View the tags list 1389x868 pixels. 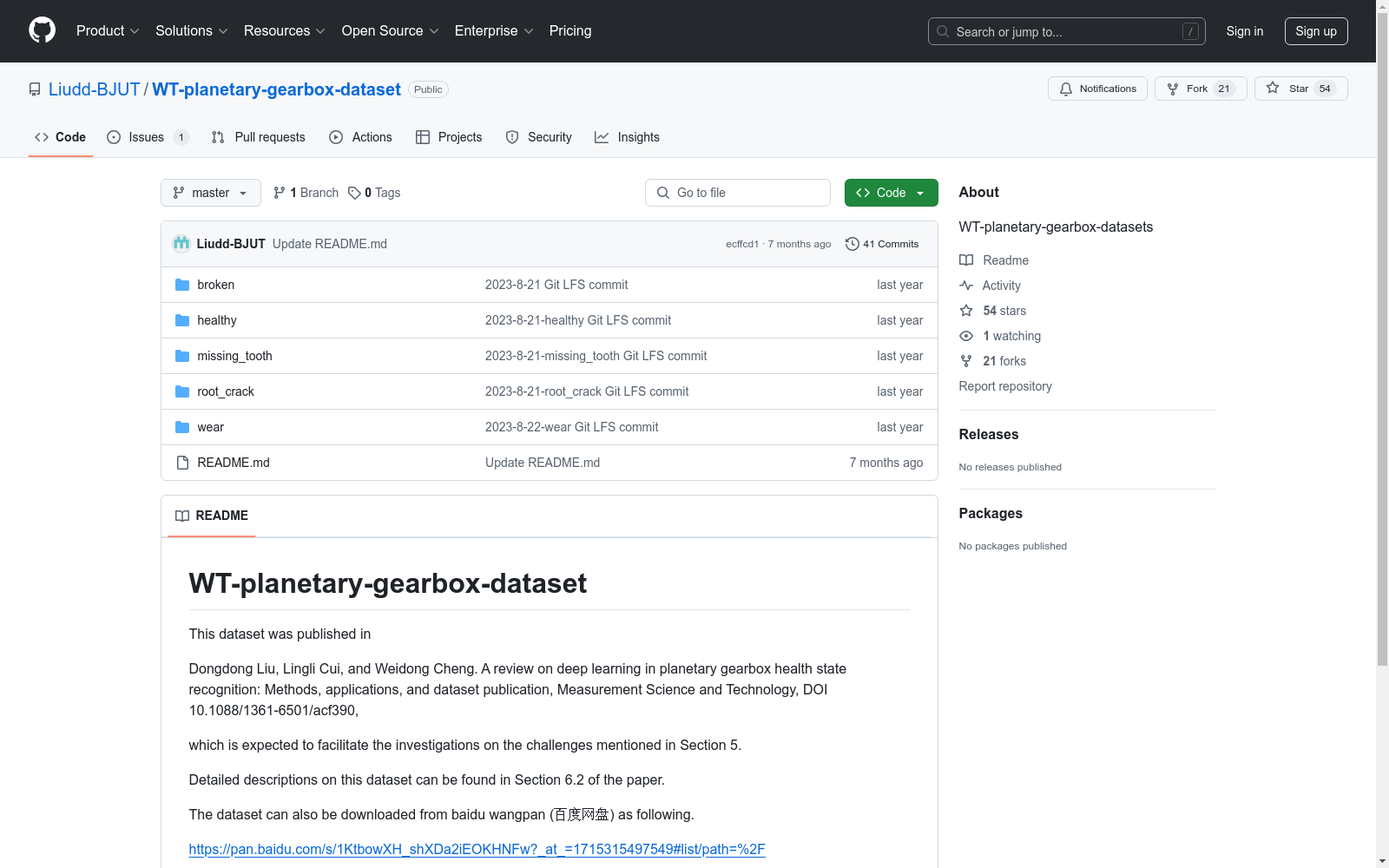click(x=375, y=193)
